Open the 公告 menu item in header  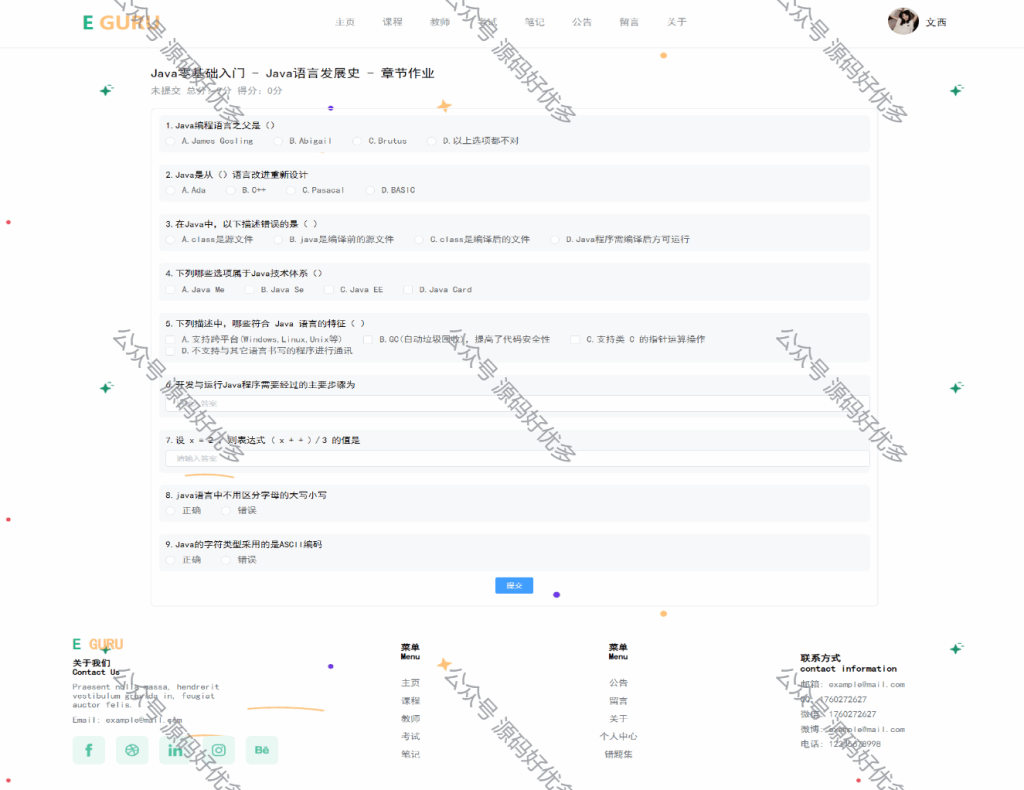[x=582, y=22]
